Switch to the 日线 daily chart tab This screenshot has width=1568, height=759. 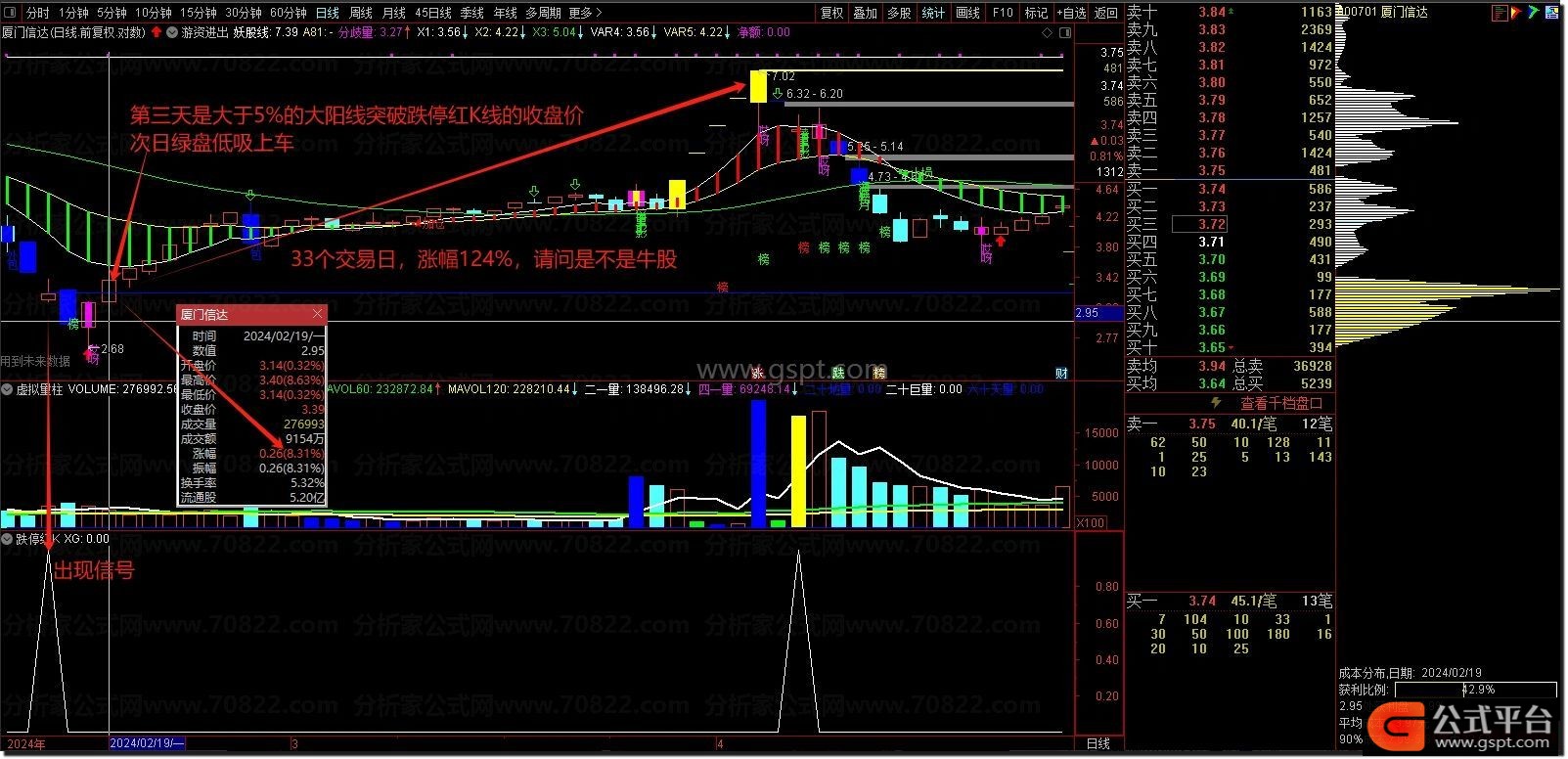coord(328,13)
